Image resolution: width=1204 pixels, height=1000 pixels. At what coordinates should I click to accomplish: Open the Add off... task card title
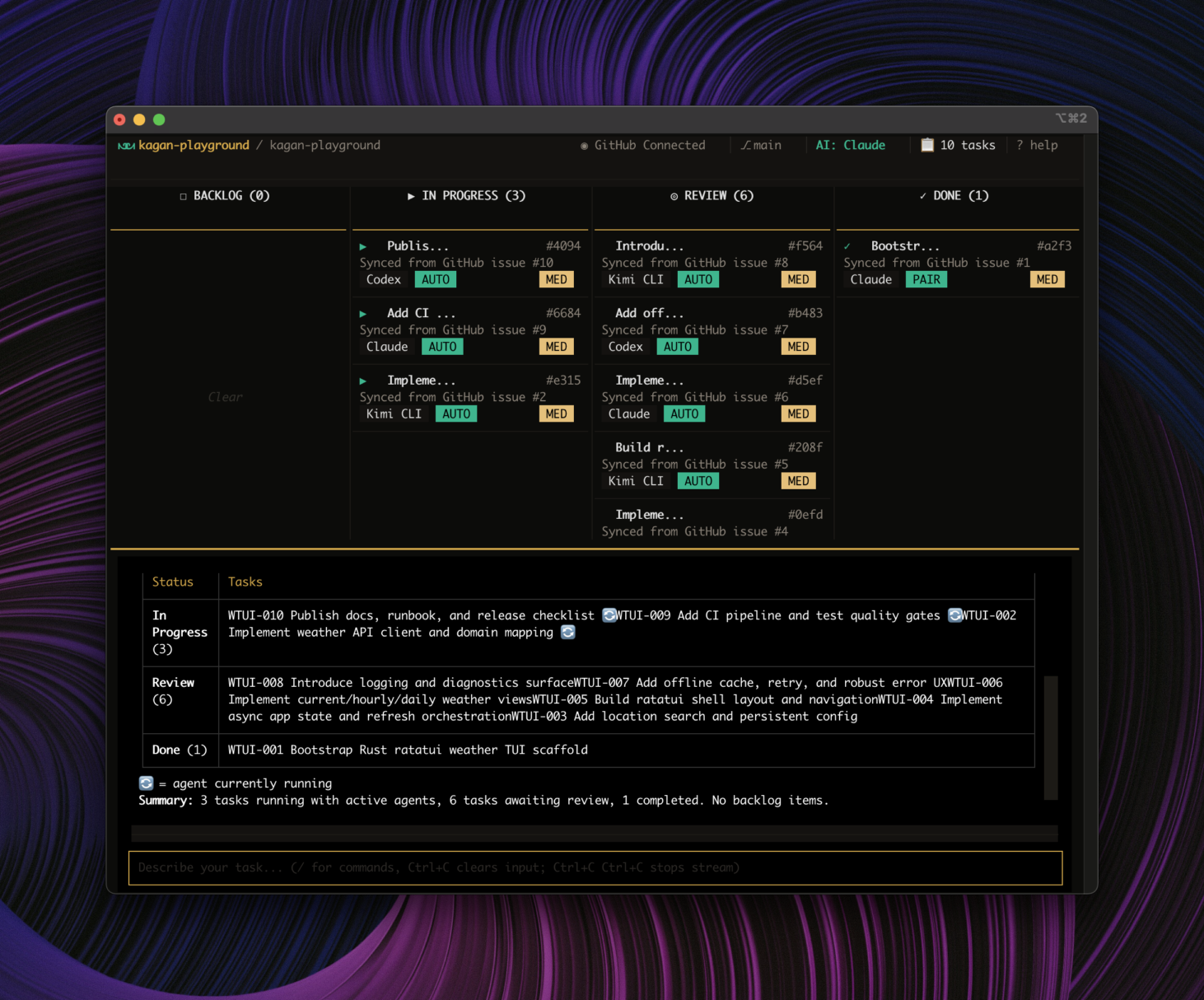click(649, 314)
